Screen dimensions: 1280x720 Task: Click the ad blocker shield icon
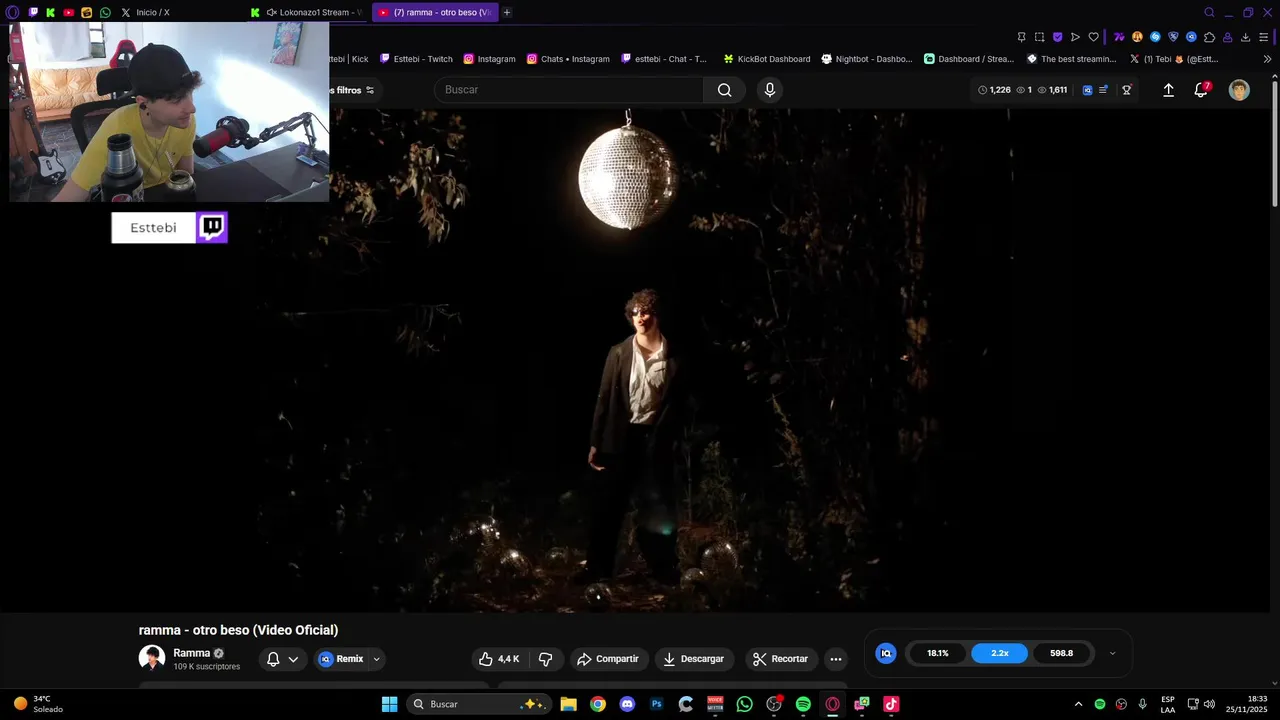(x=1057, y=37)
